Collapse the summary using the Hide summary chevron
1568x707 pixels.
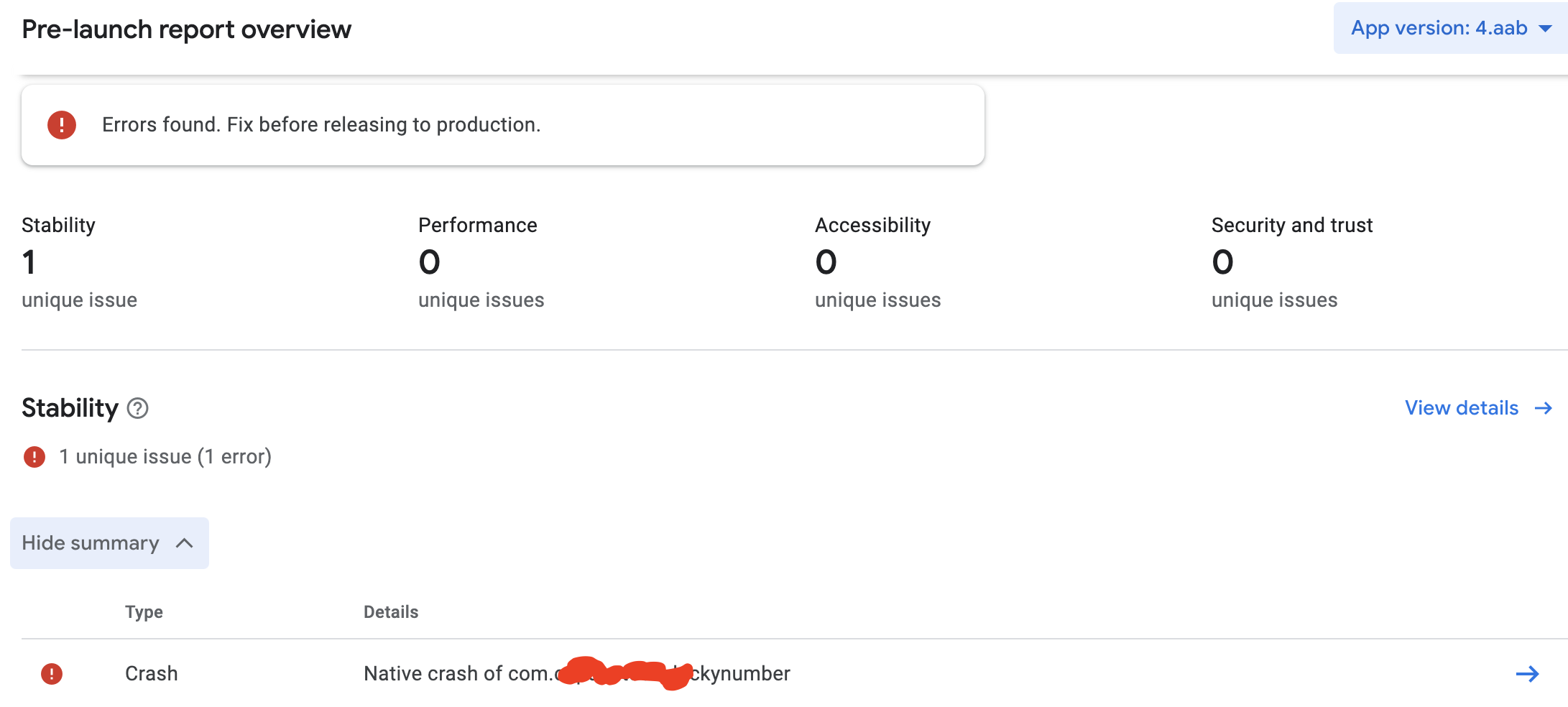[185, 543]
